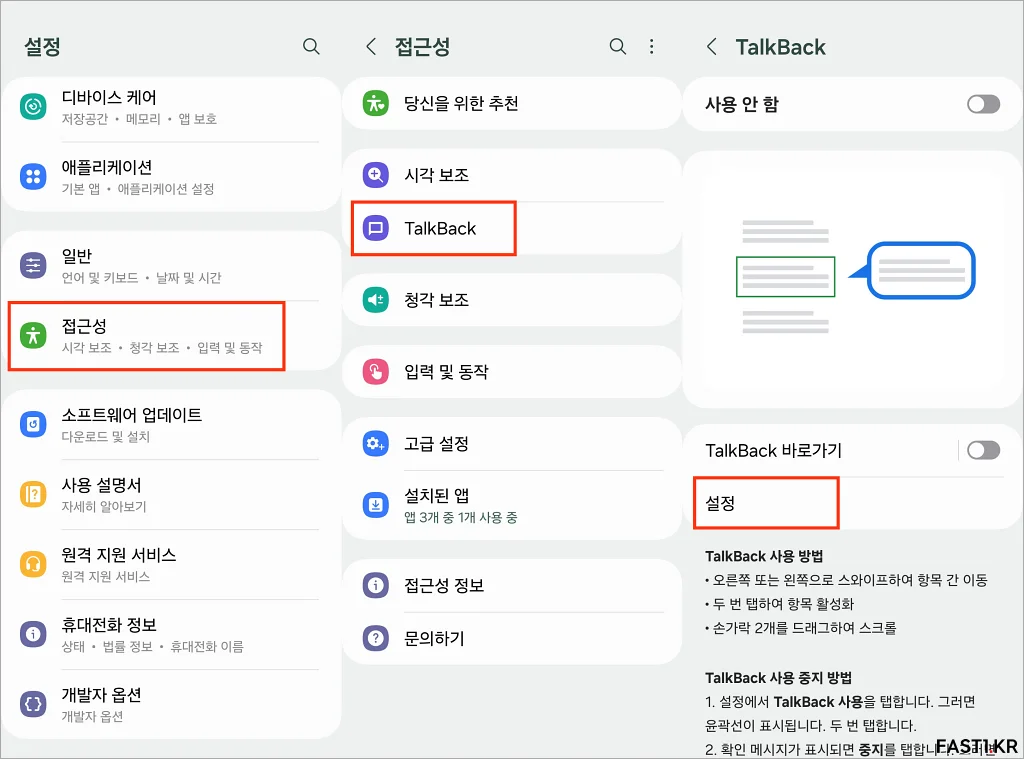Select the 'TalkBack 사용 방법' heading
Image resolution: width=1024 pixels, height=759 pixels.
click(764, 557)
